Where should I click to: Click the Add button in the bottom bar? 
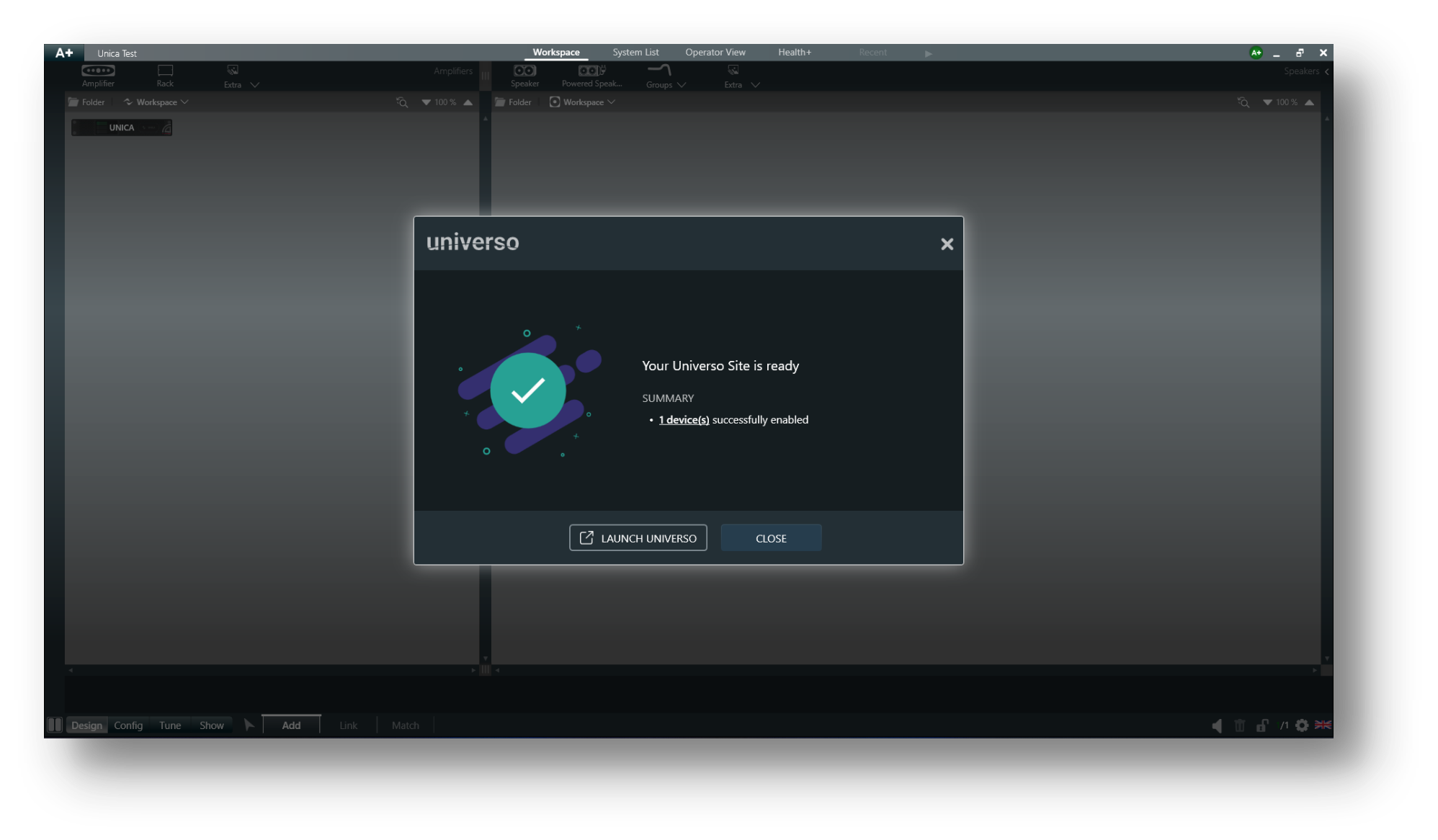click(x=291, y=725)
